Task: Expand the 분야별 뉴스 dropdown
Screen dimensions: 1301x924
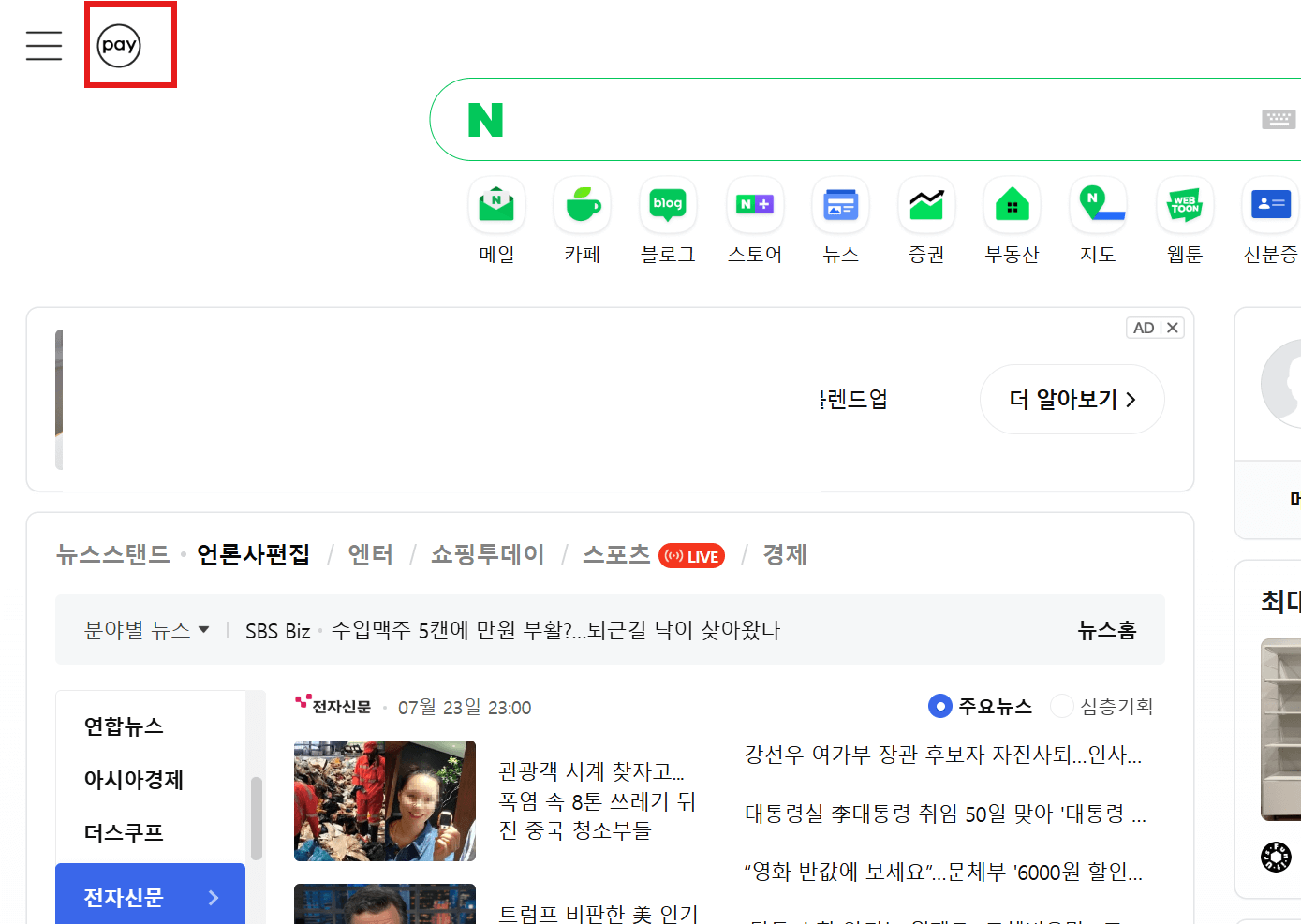Action: [x=147, y=630]
